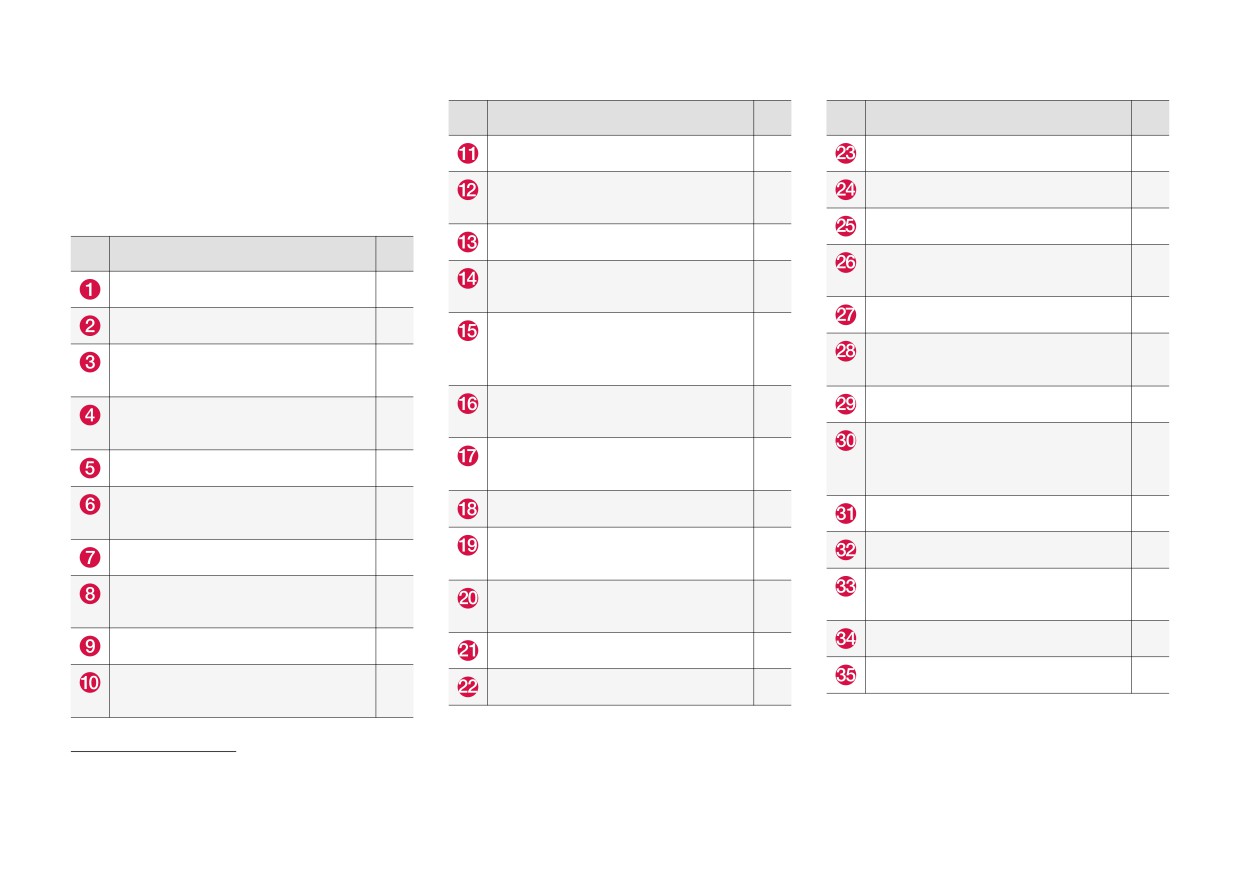Image resolution: width=1239 pixels, height=872 pixels.
Task: Click the red number 35 badge
Action: (846, 675)
